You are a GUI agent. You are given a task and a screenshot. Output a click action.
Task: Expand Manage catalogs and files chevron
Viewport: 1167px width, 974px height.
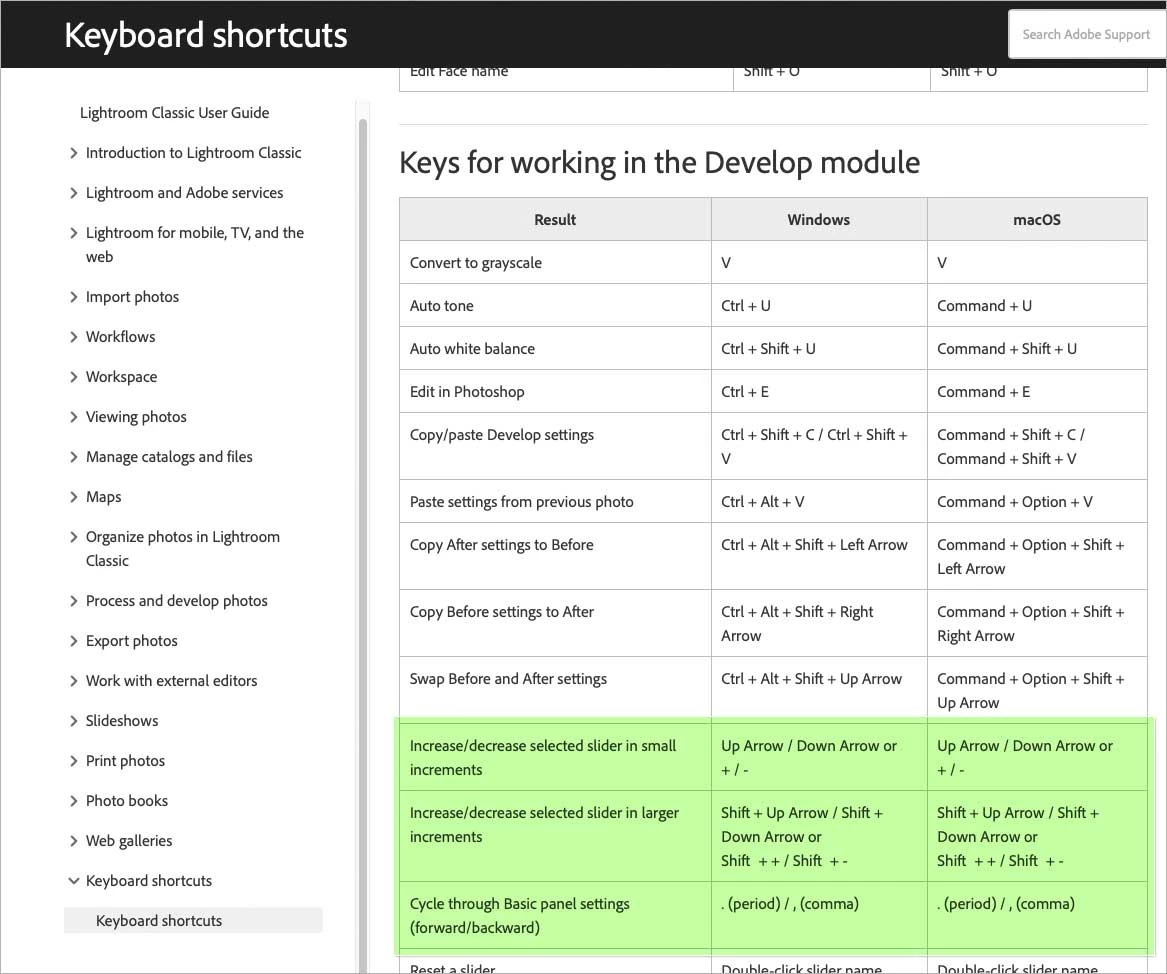coord(73,458)
